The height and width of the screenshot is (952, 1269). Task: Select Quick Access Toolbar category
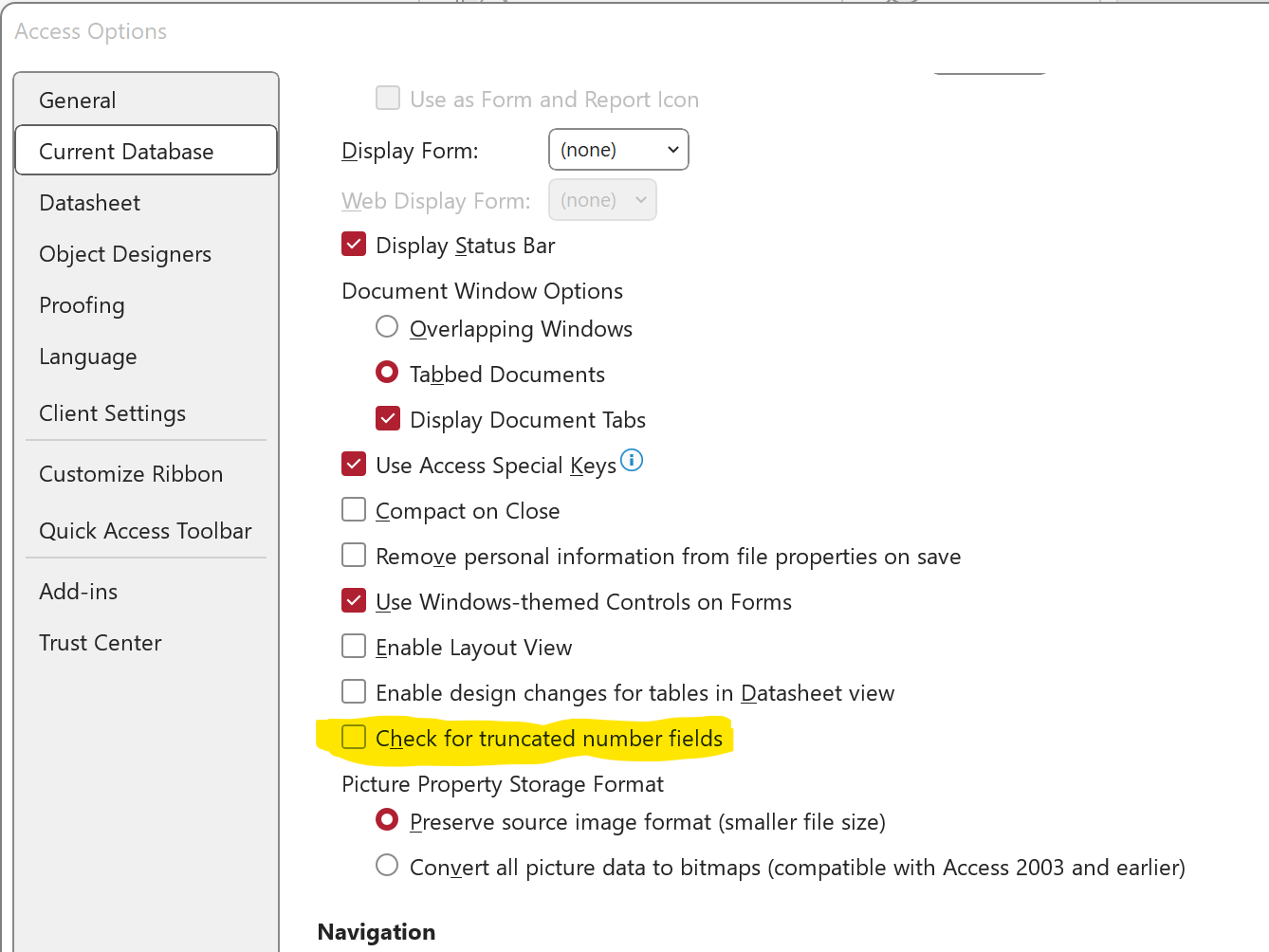[x=145, y=531]
